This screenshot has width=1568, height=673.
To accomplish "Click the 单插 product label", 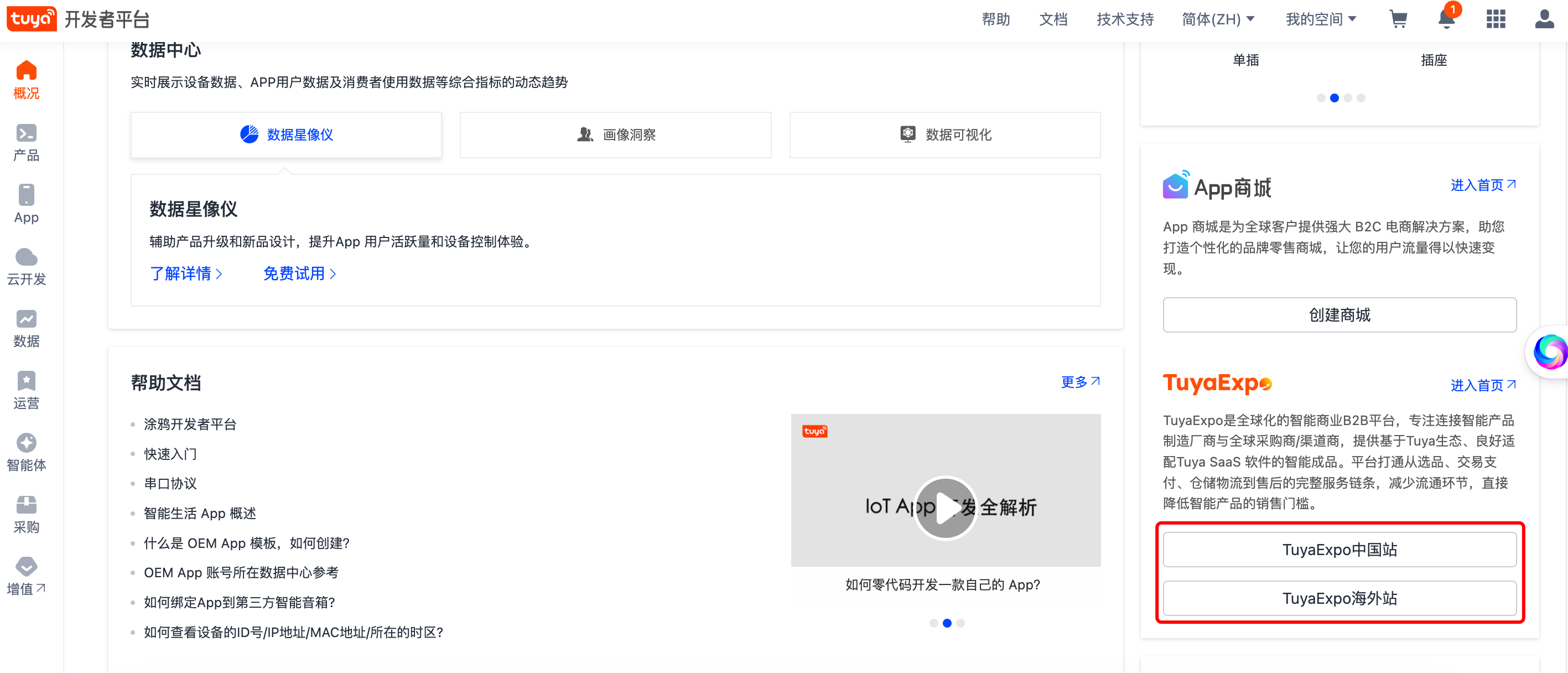I will pos(1245,60).
